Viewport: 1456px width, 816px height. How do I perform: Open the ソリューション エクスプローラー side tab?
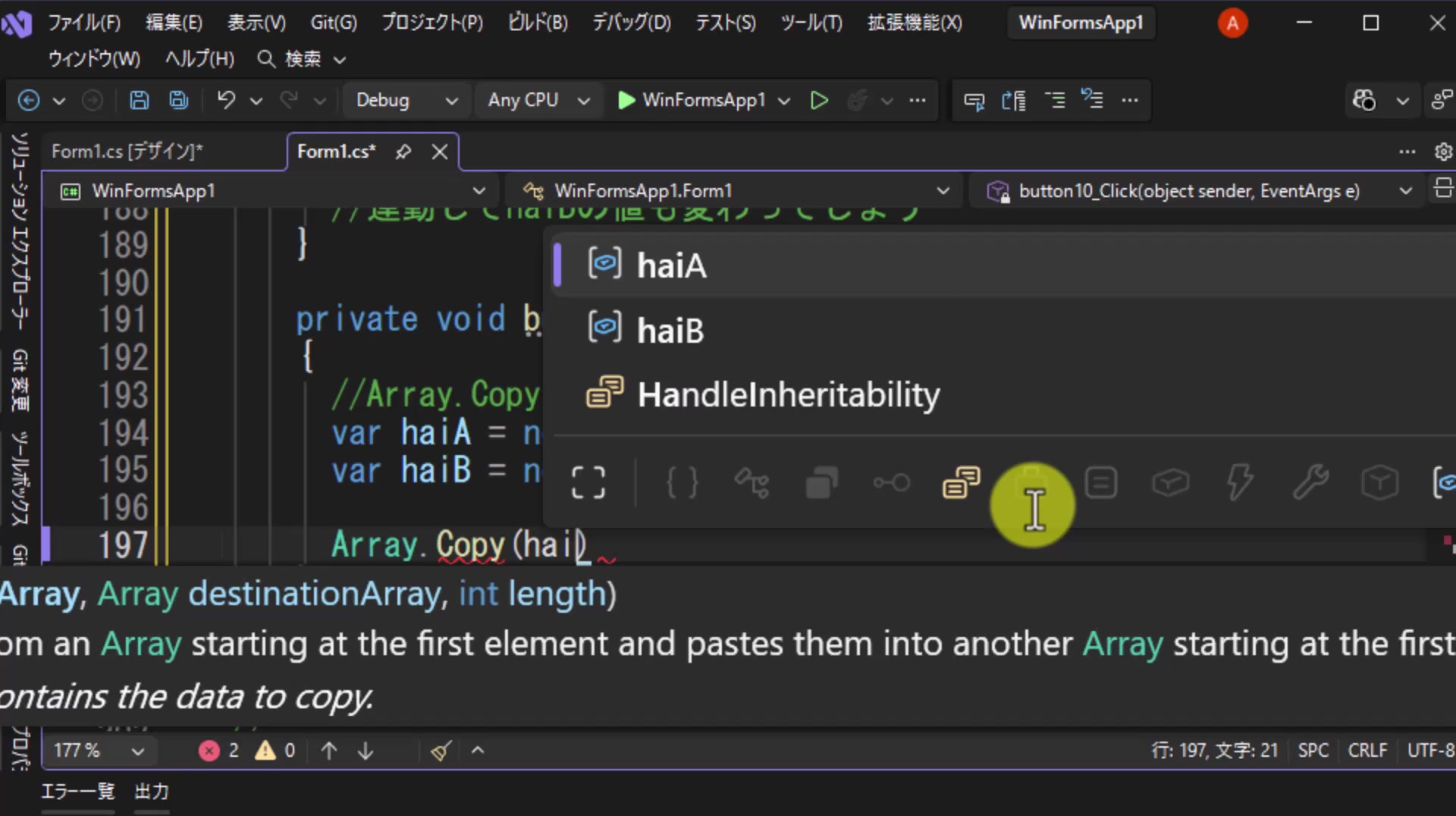[x=20, y=231]
